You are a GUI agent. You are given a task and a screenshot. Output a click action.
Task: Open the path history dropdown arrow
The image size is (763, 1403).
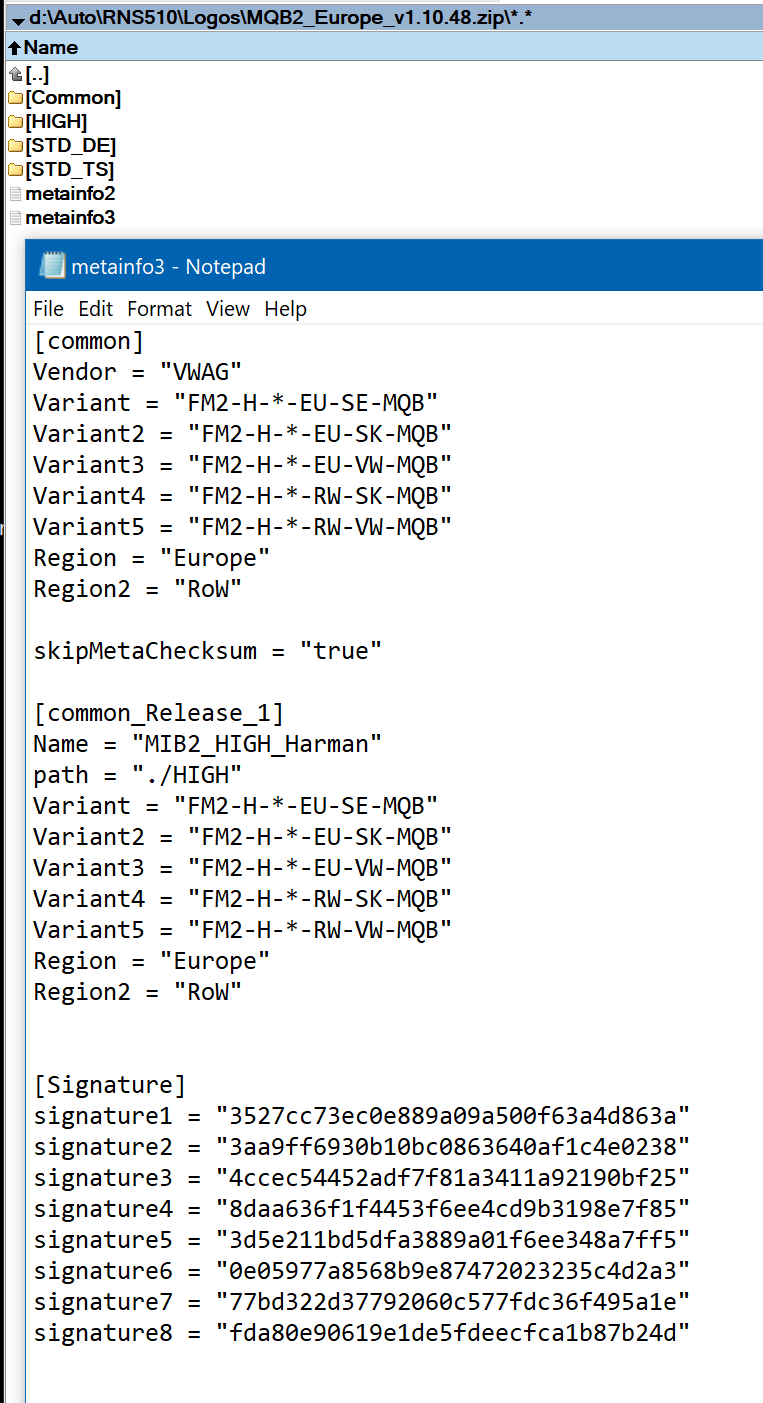point(18,19)
